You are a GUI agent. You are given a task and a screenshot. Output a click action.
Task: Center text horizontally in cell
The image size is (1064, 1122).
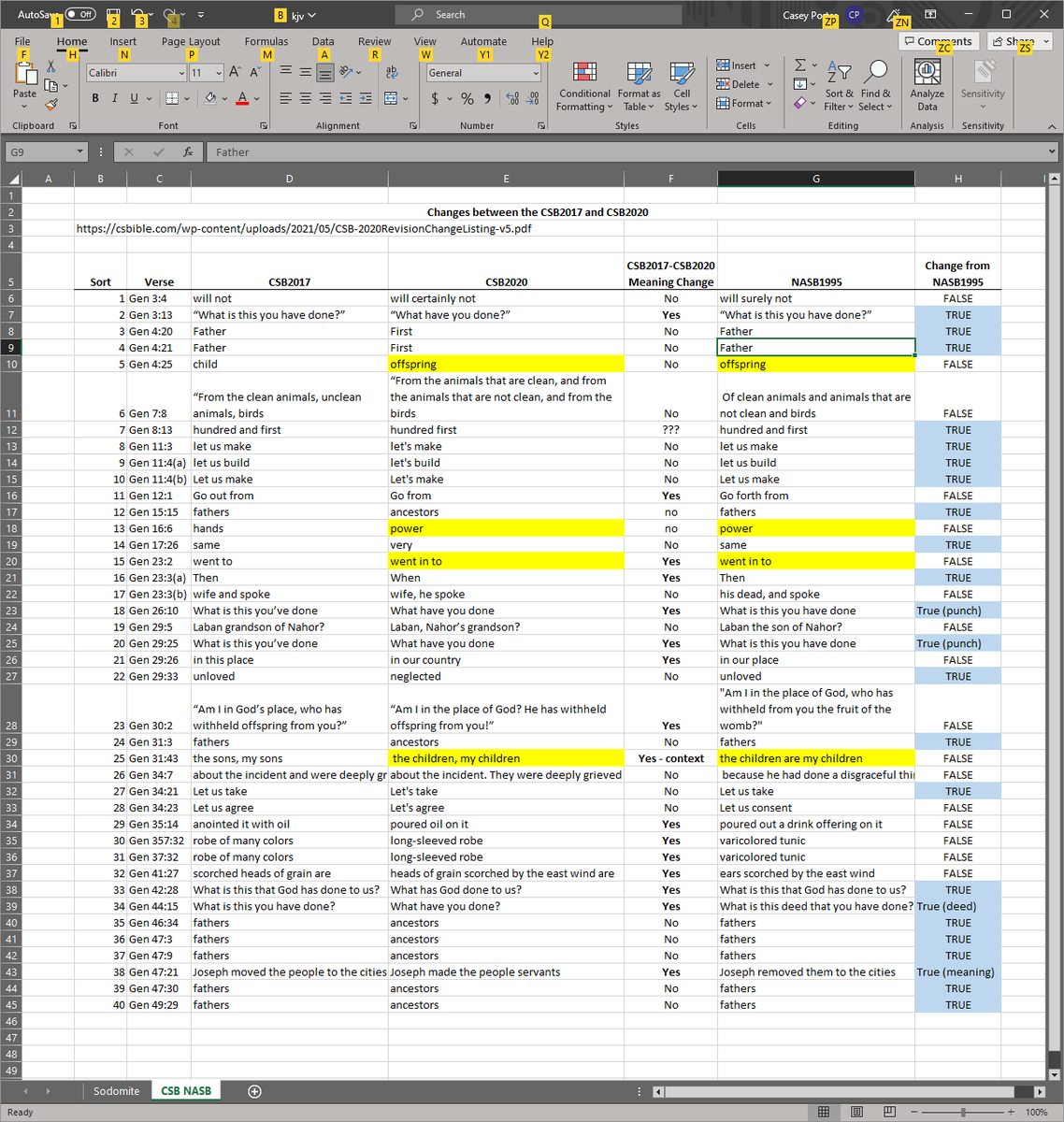tap(305, 98)
